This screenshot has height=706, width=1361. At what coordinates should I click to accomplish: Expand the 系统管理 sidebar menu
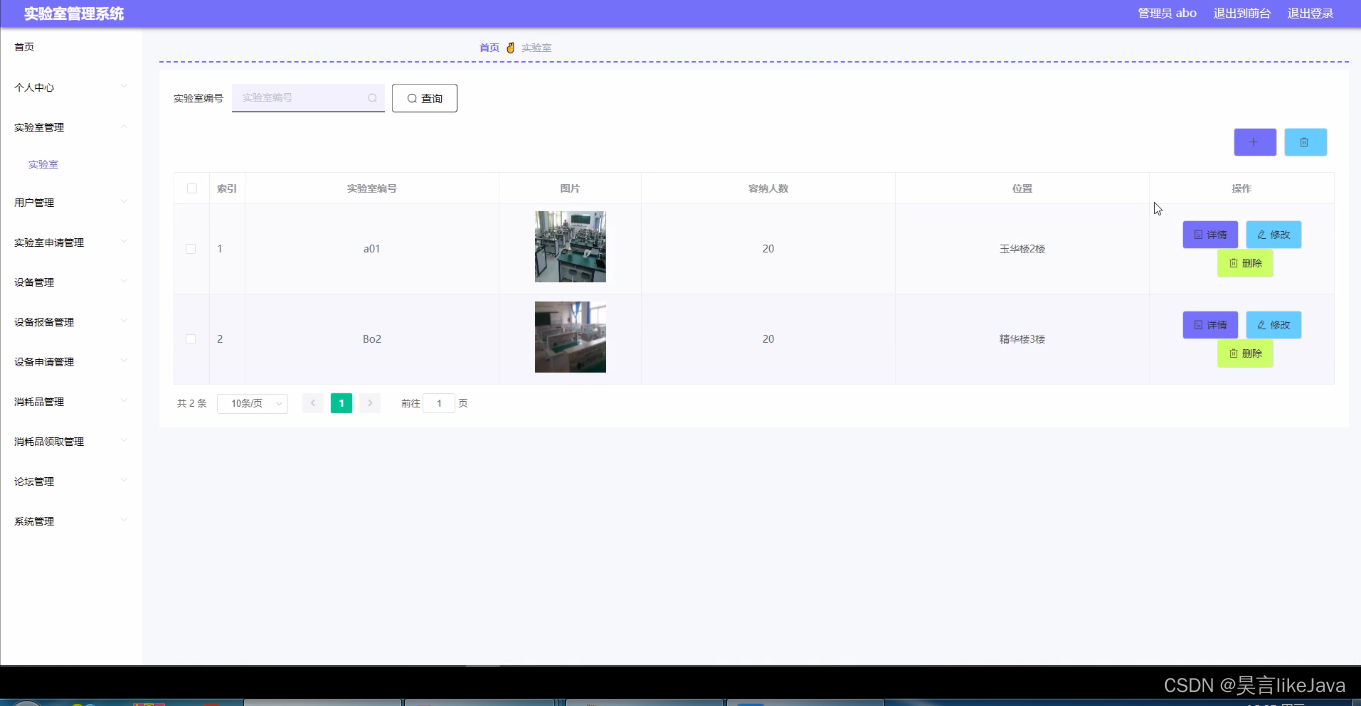click(71, 521)
